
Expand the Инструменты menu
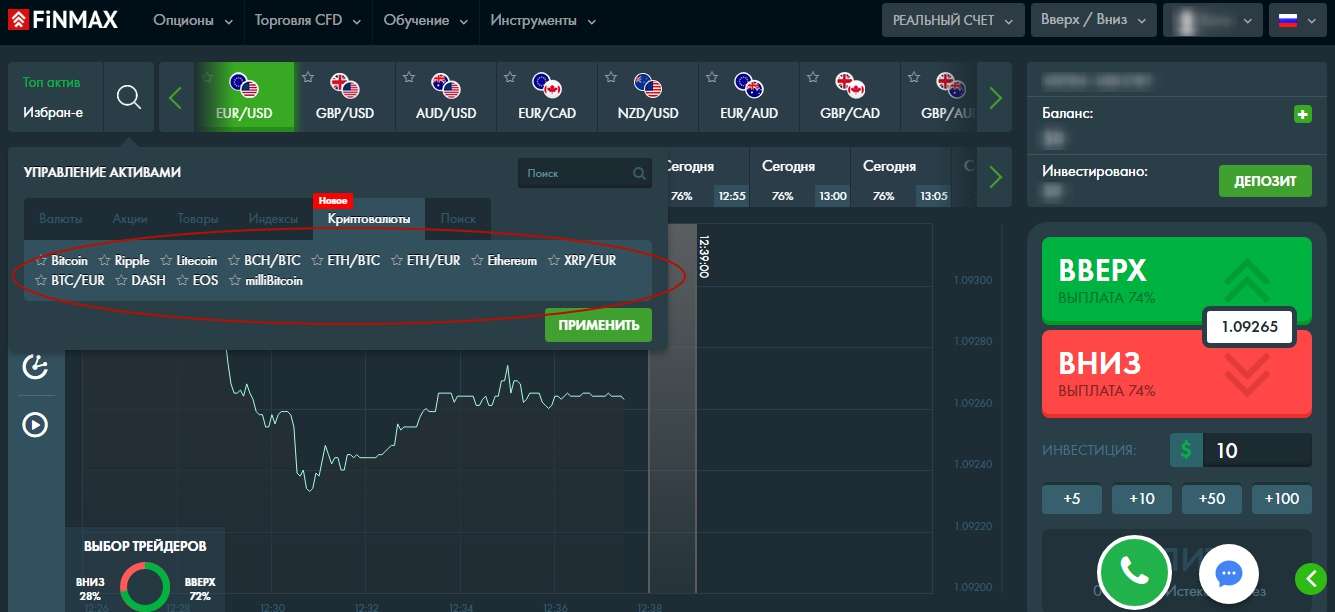[x=543, y=20]
